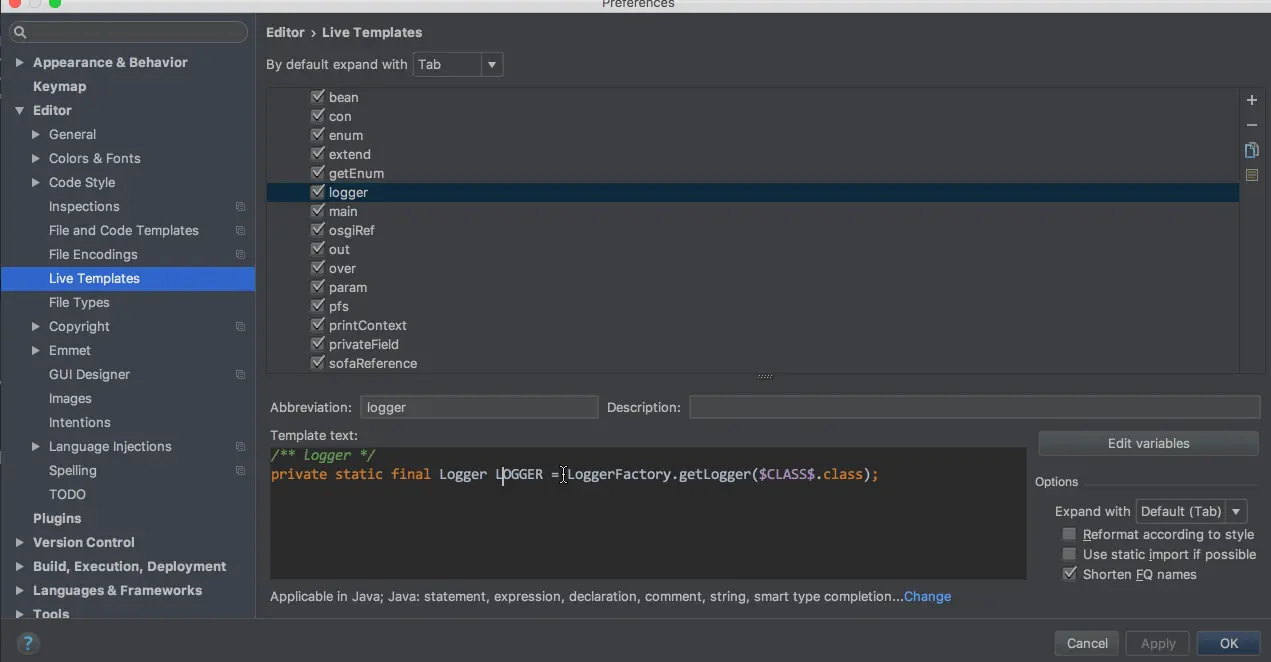
Task: Expand Colors & Fonts arrow
Action: pos(36,158)
